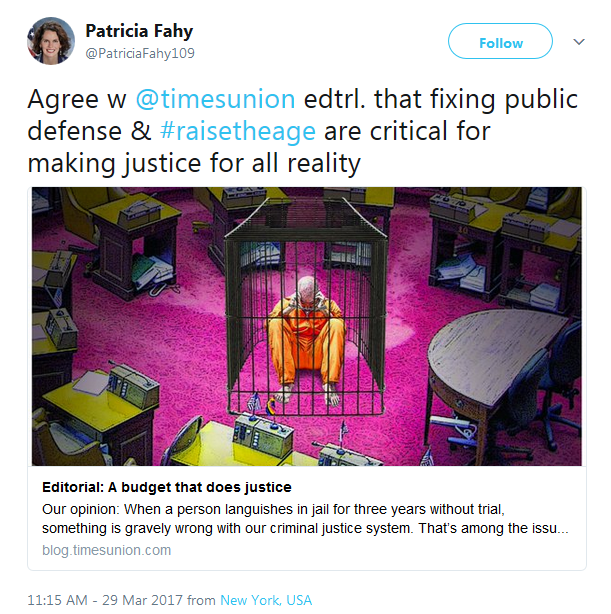
Task: Open the @timesunion mention
Action: click(x=215, y=99)
